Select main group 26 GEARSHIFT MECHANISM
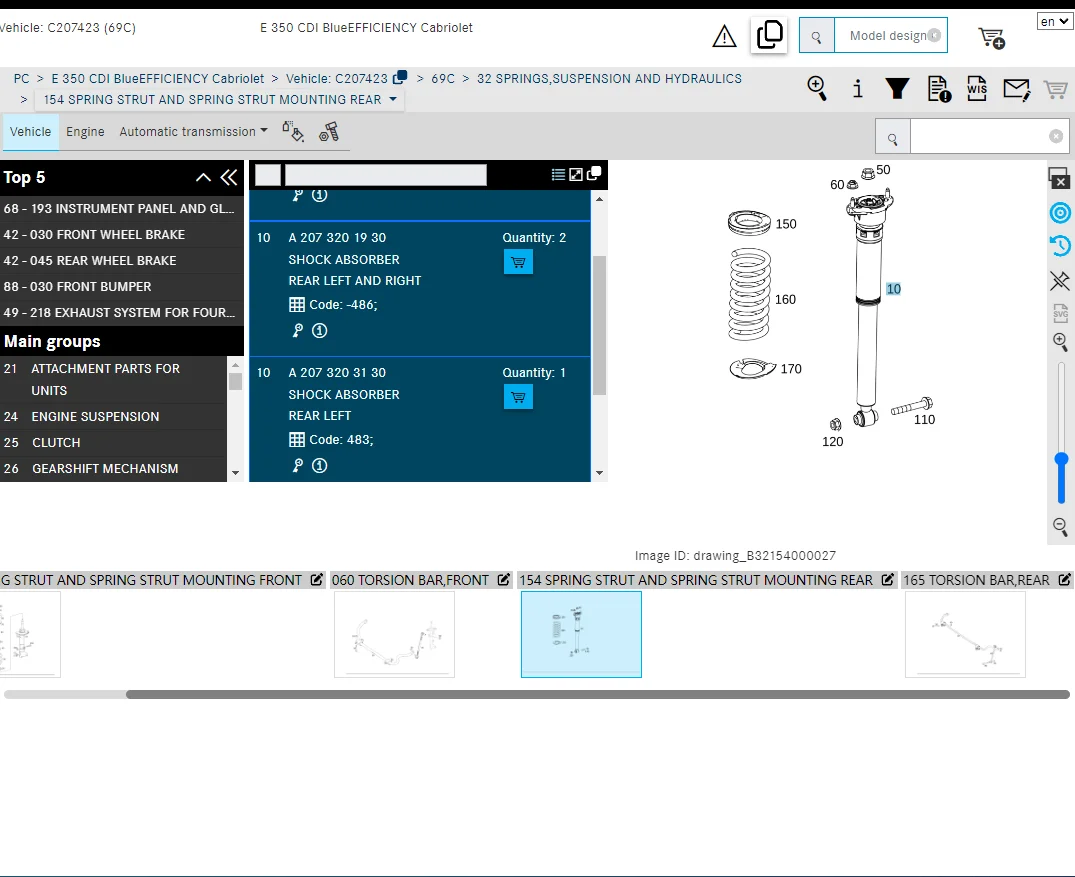This screenshot has width=1075, height=877. pos(113,469)
